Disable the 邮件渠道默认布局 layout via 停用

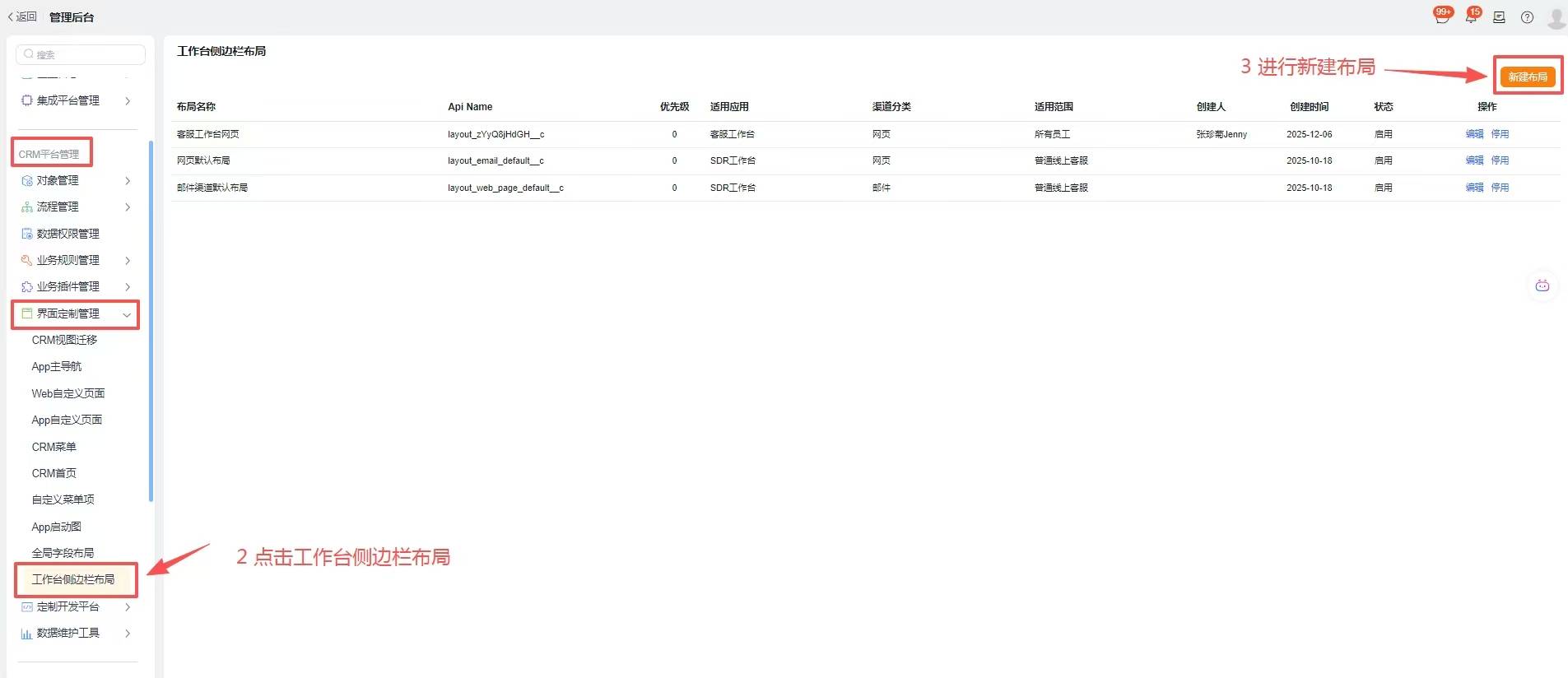[1500, 188]
